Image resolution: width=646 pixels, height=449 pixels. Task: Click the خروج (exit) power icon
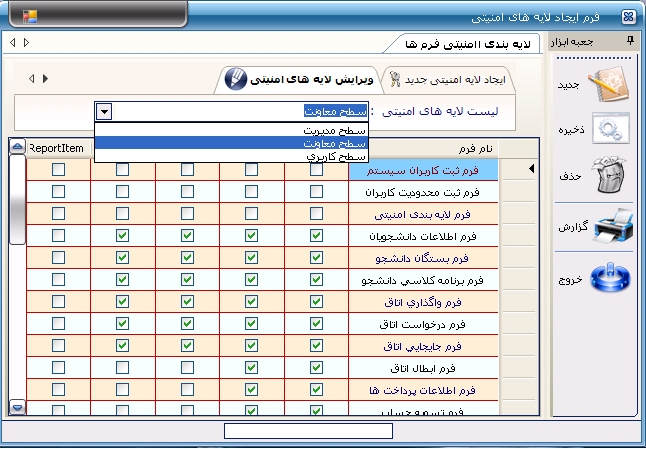click(x=611, y=277)
